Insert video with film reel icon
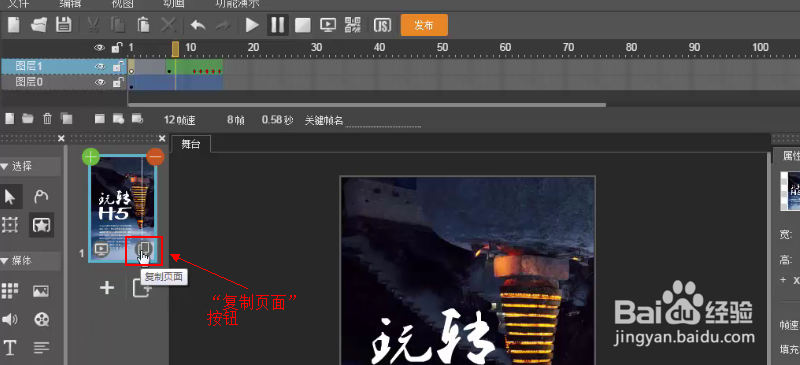This screenshot has height=365, width=800. (x=41, y=320)
